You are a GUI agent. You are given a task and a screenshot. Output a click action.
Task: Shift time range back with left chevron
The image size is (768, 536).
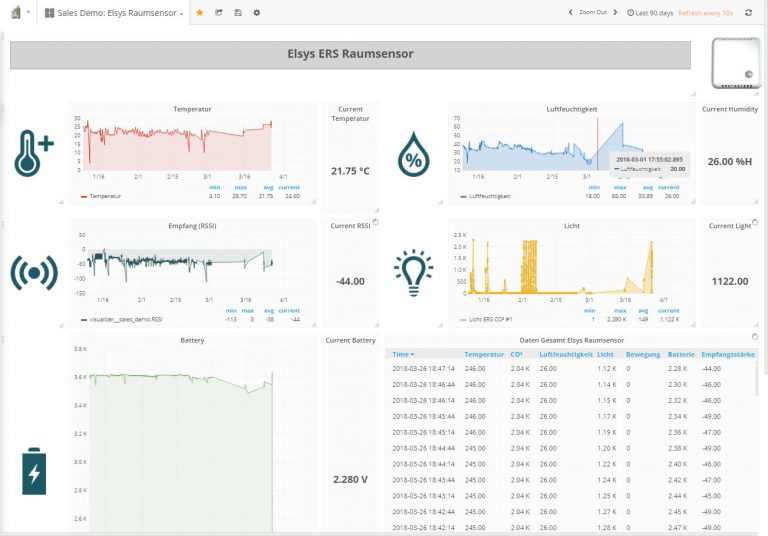[x=571, y=12]
